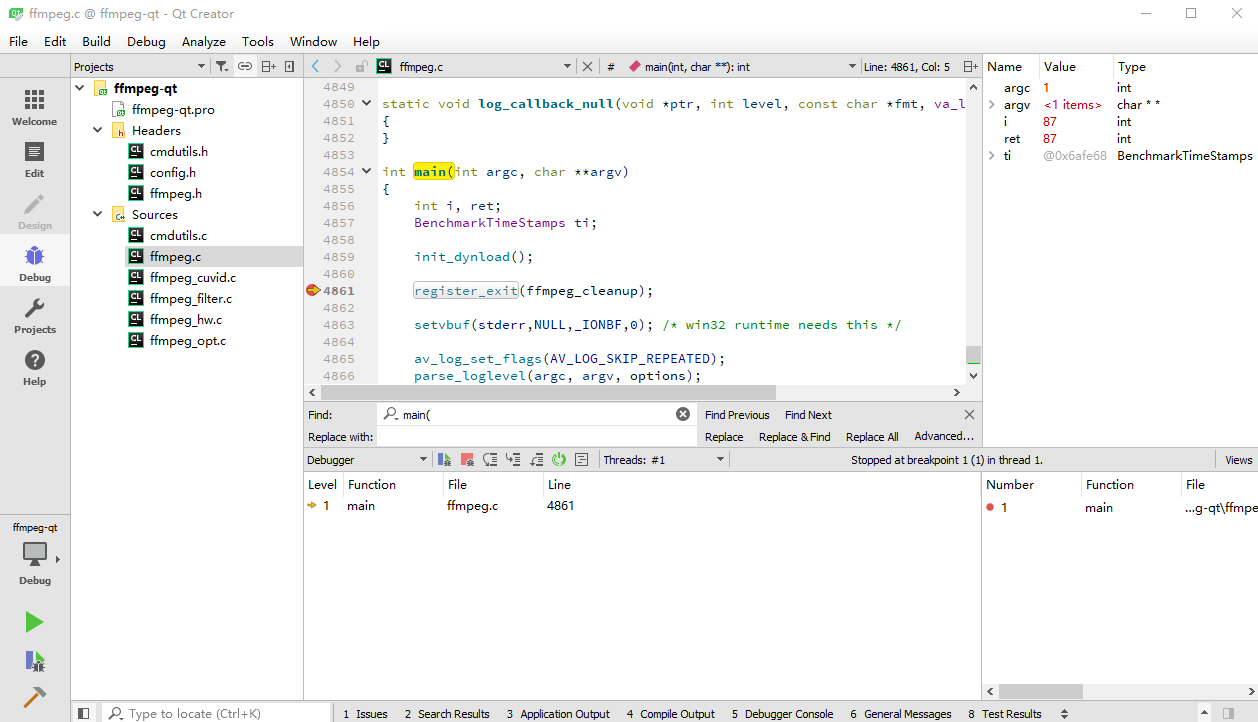Show the Application Output pane
1258x722 pixels.
click(558, 713)
